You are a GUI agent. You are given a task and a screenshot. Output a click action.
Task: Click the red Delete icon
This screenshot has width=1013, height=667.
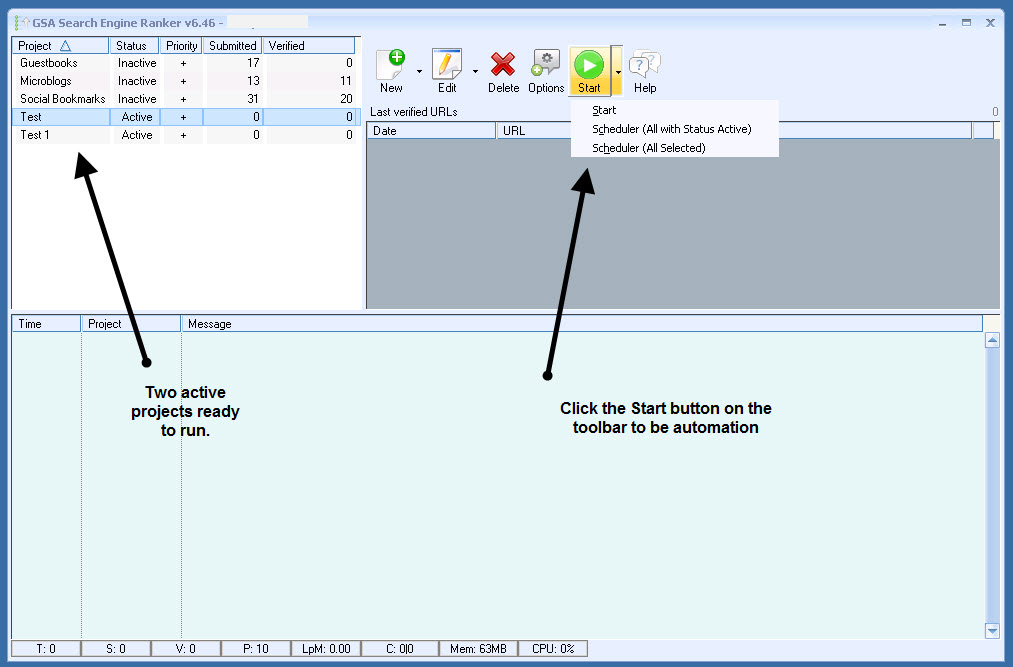pyautogui.click(x=503, y=66)
